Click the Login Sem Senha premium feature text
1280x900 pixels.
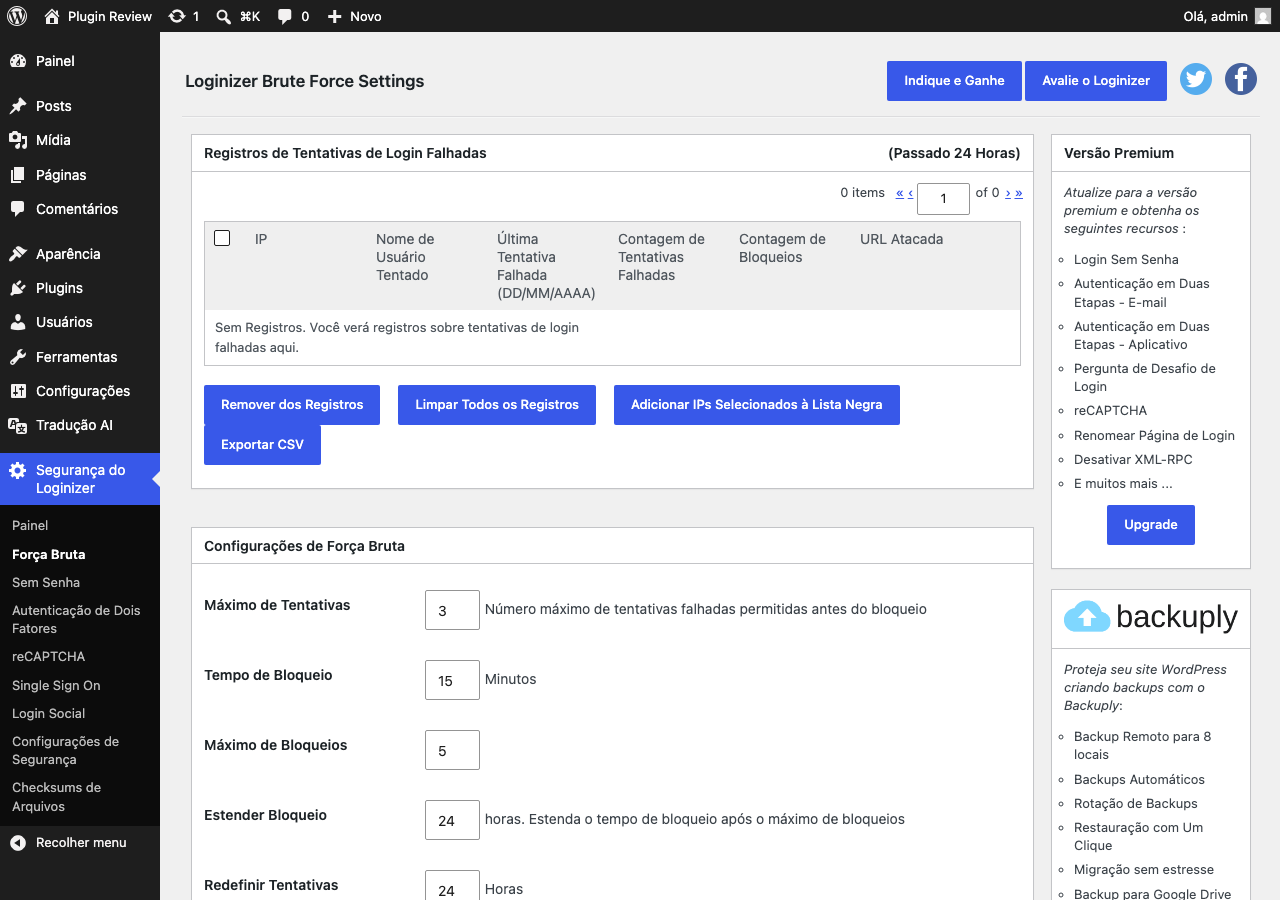(x=1126, y=259)
